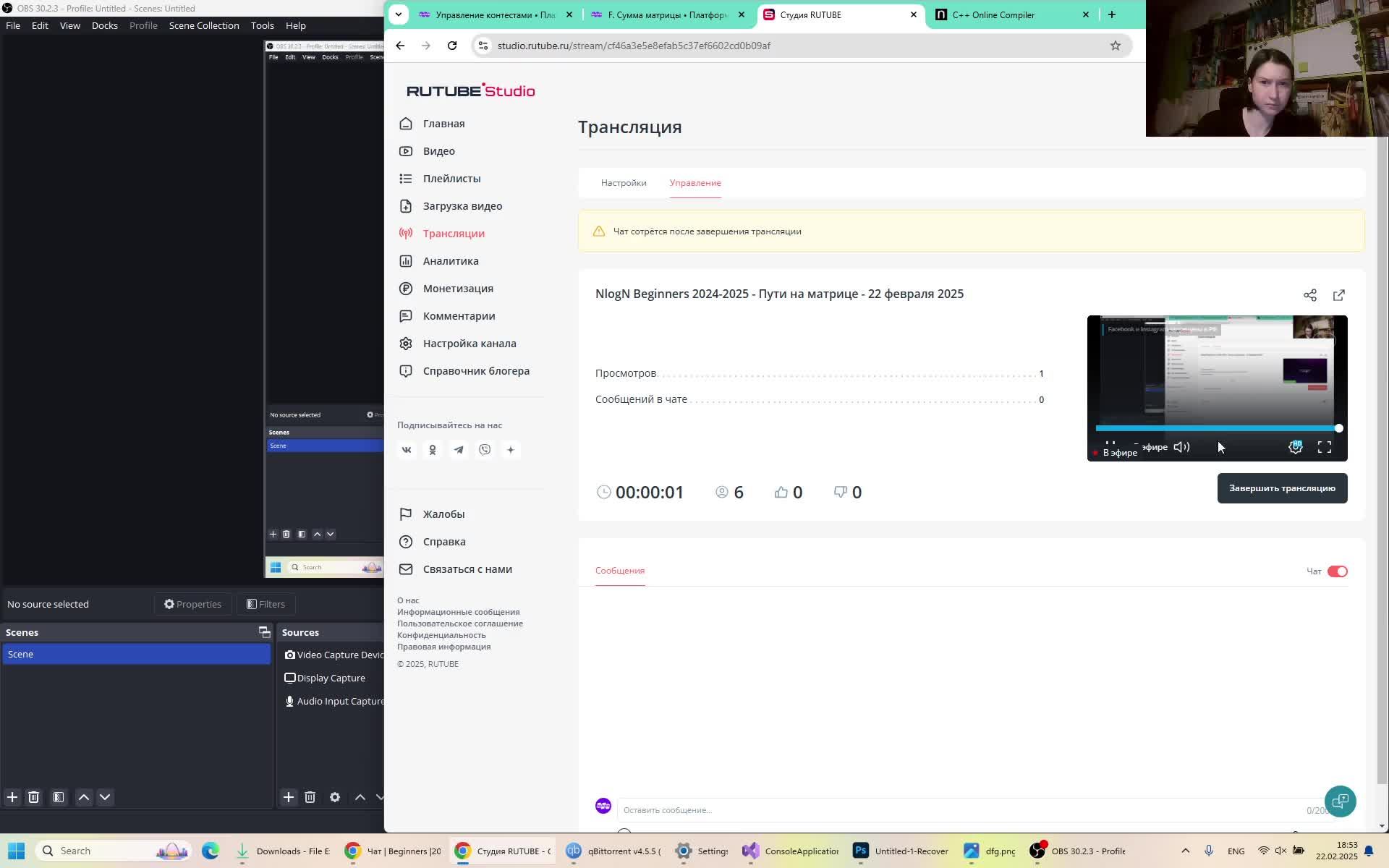Mute the stream preview volume

point(1181,447)
